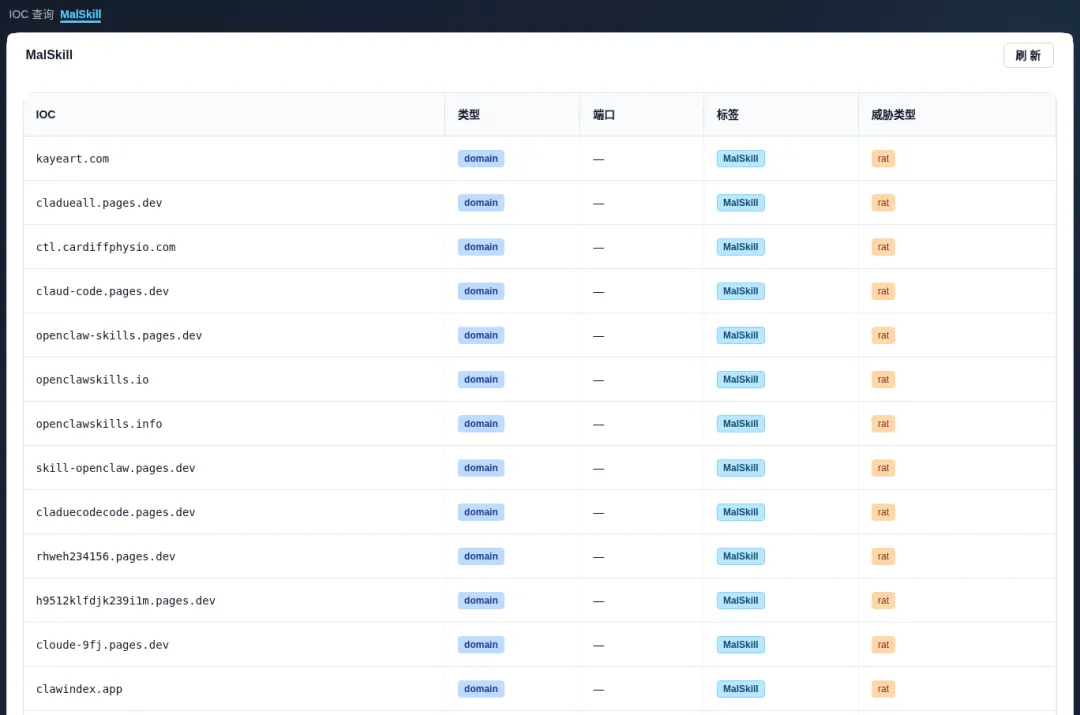Click the 刷新 refresh button
The width and height of the screenshot is (1080, 715).
(1028, 55)
